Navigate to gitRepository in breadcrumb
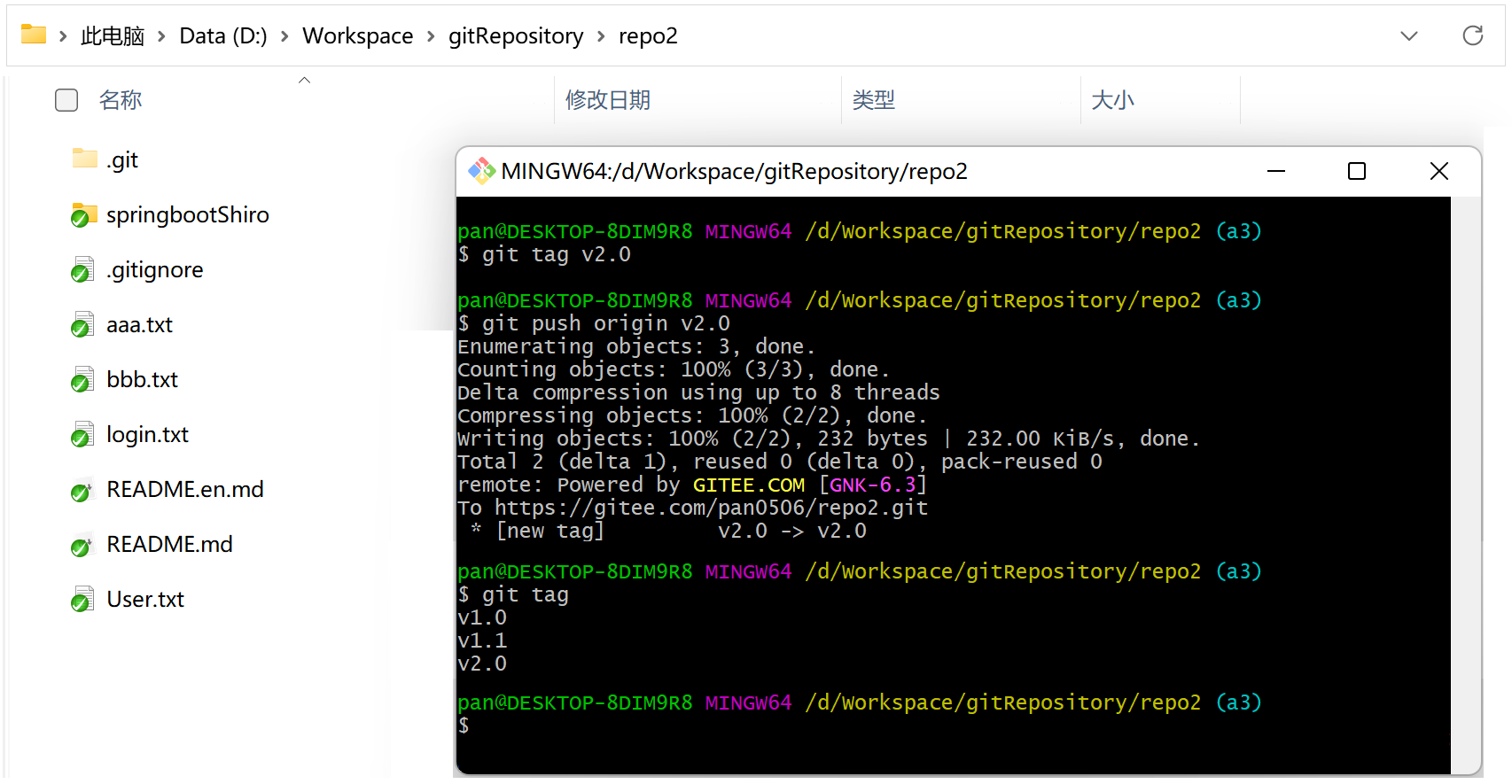The height and width of the screenshot is (784, 1512). pyautogui.click(x=515, y=36)
